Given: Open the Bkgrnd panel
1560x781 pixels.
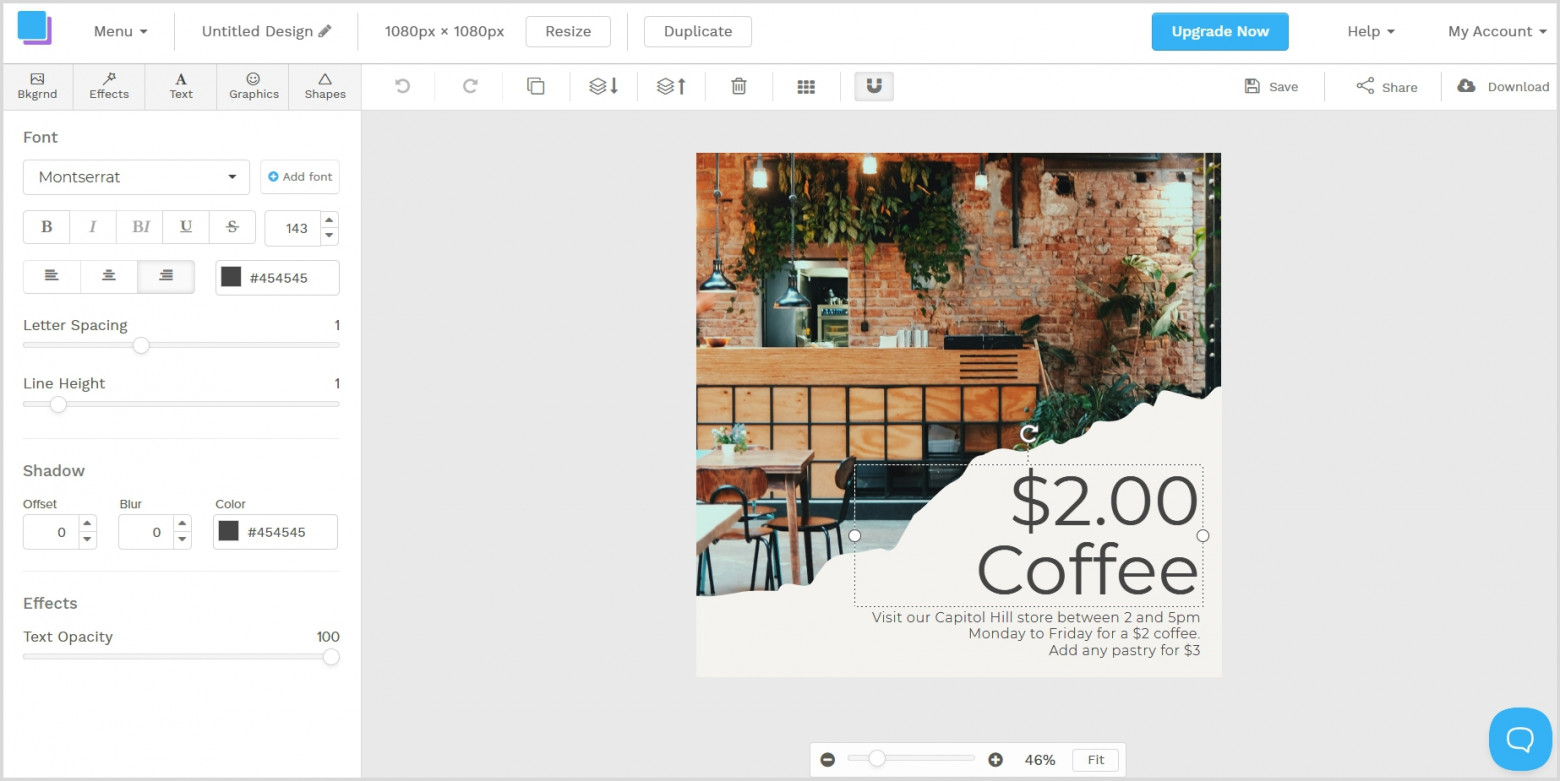Looking at the screenshot, I should tap(37, 87).
